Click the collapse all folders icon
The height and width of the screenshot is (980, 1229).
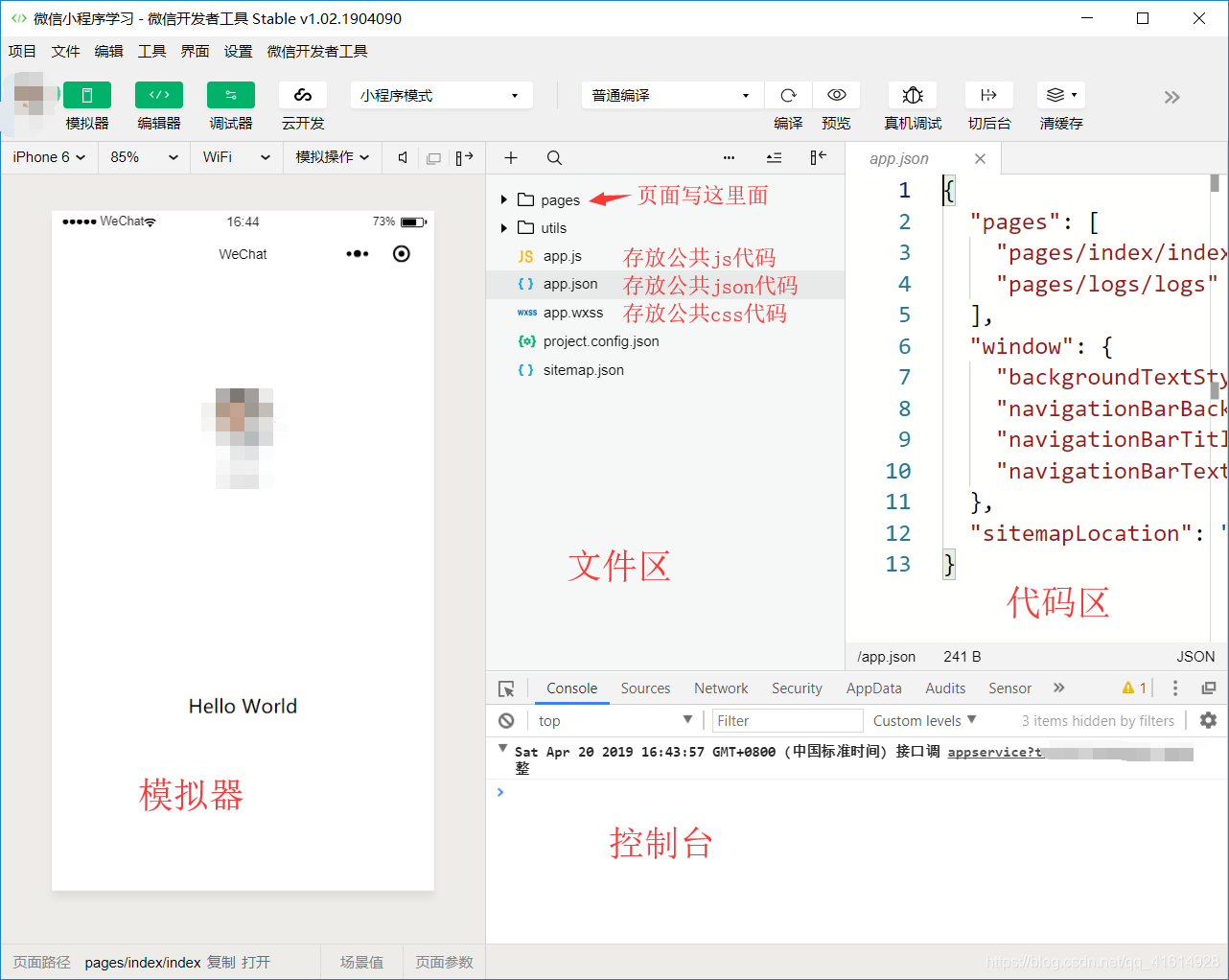pos(774,157)
